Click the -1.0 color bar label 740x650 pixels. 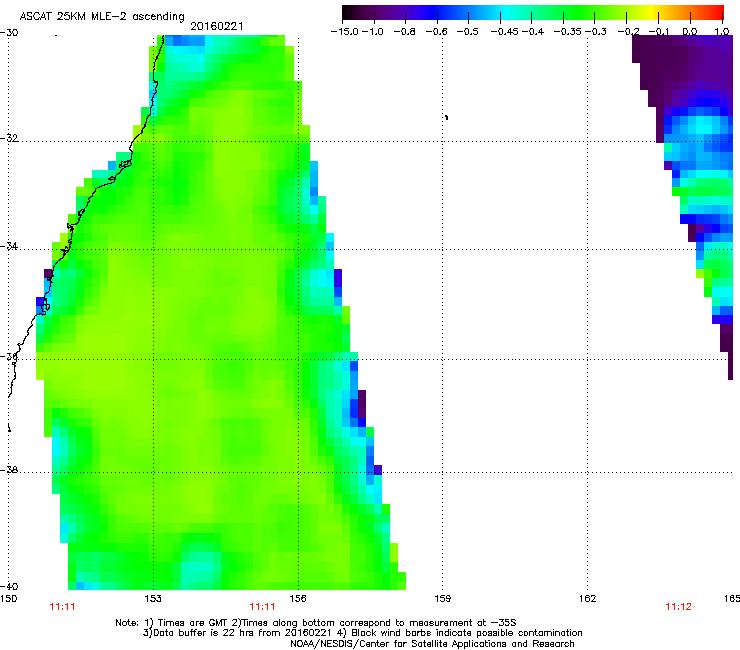pyautogui.click(x=373, y=32)
